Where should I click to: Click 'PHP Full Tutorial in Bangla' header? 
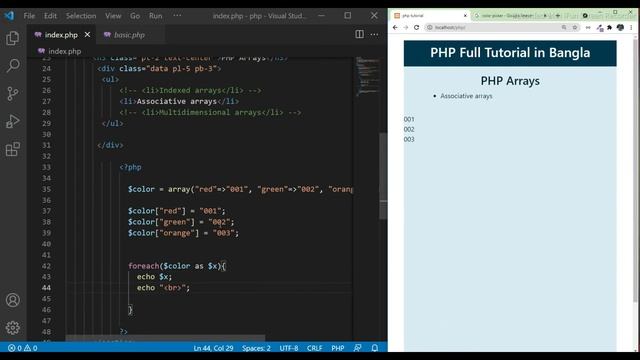510,53
